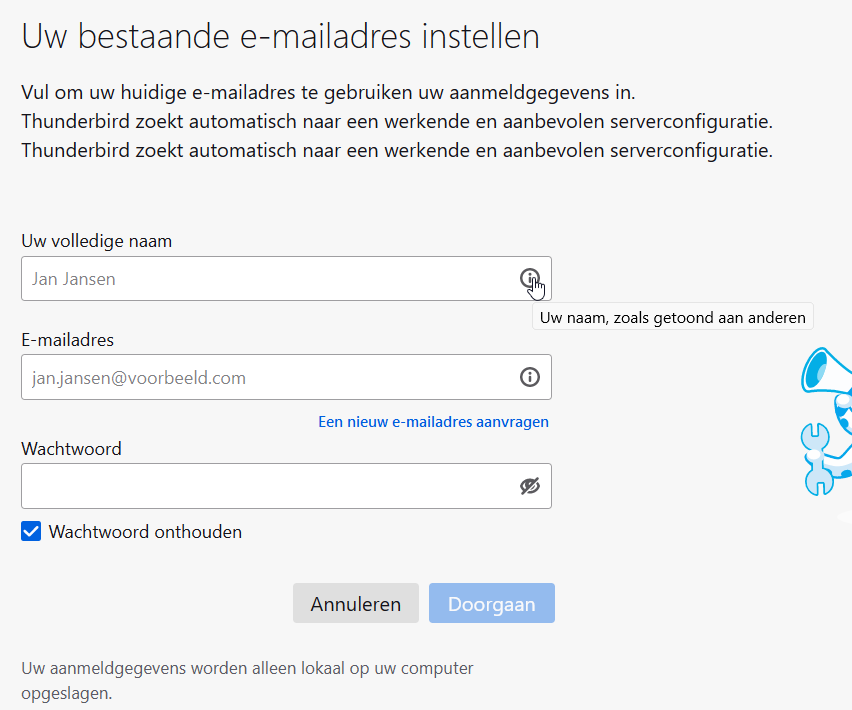Screen dimensions: 852x710
Task: Click the 'Wachtwoord' label above the password field
Action: point(71,449)
